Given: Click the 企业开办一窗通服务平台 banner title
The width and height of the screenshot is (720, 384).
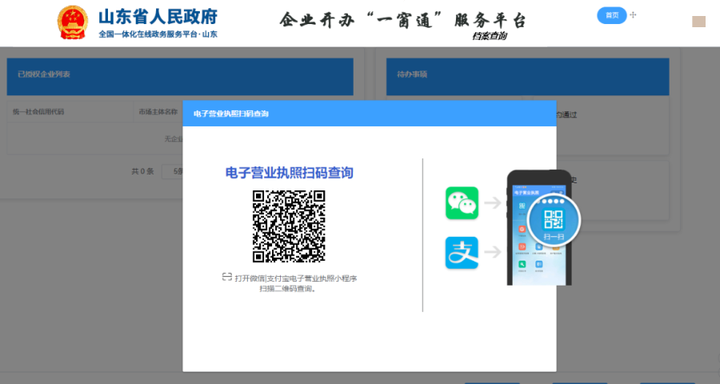Looking at the screenshot, I should [x=403, y=20].
